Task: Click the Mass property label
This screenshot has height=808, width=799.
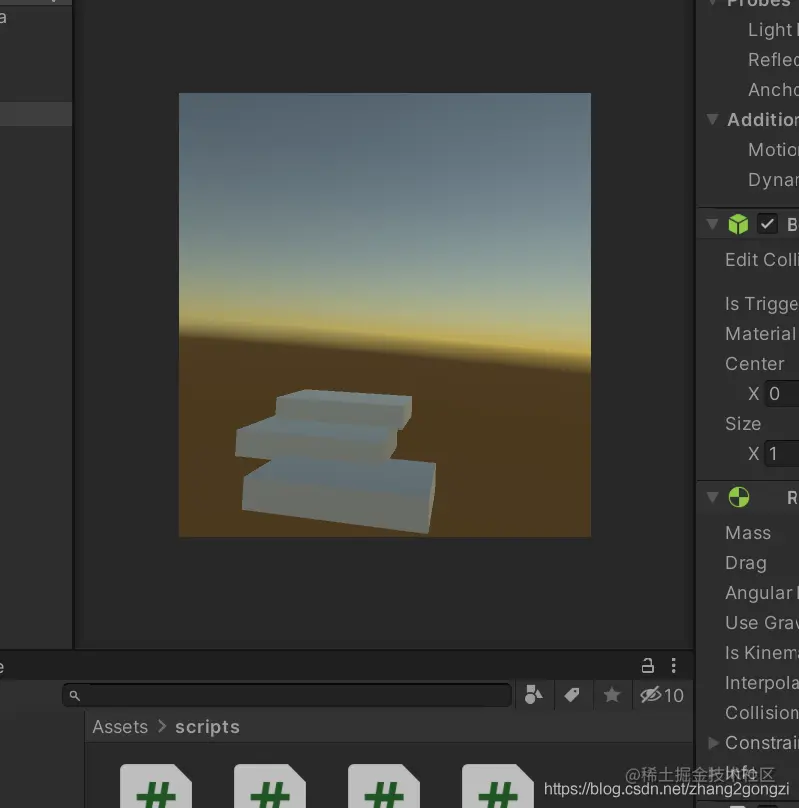Action: coord(748,533)
